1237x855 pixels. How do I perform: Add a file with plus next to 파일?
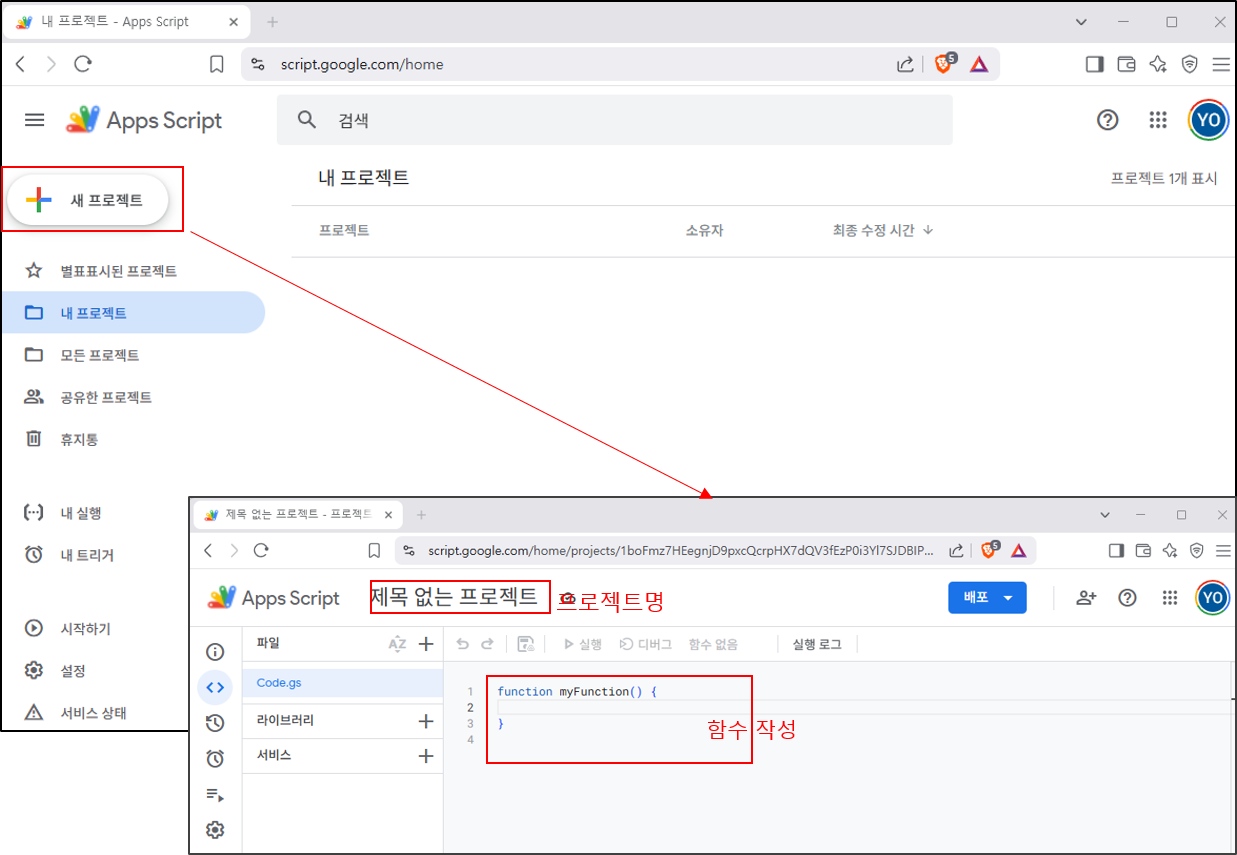point(426,644)
